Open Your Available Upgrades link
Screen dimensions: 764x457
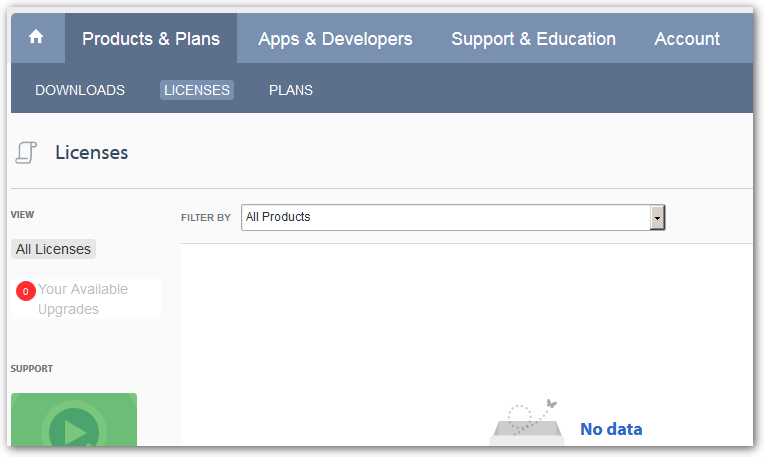coord(83,299)
